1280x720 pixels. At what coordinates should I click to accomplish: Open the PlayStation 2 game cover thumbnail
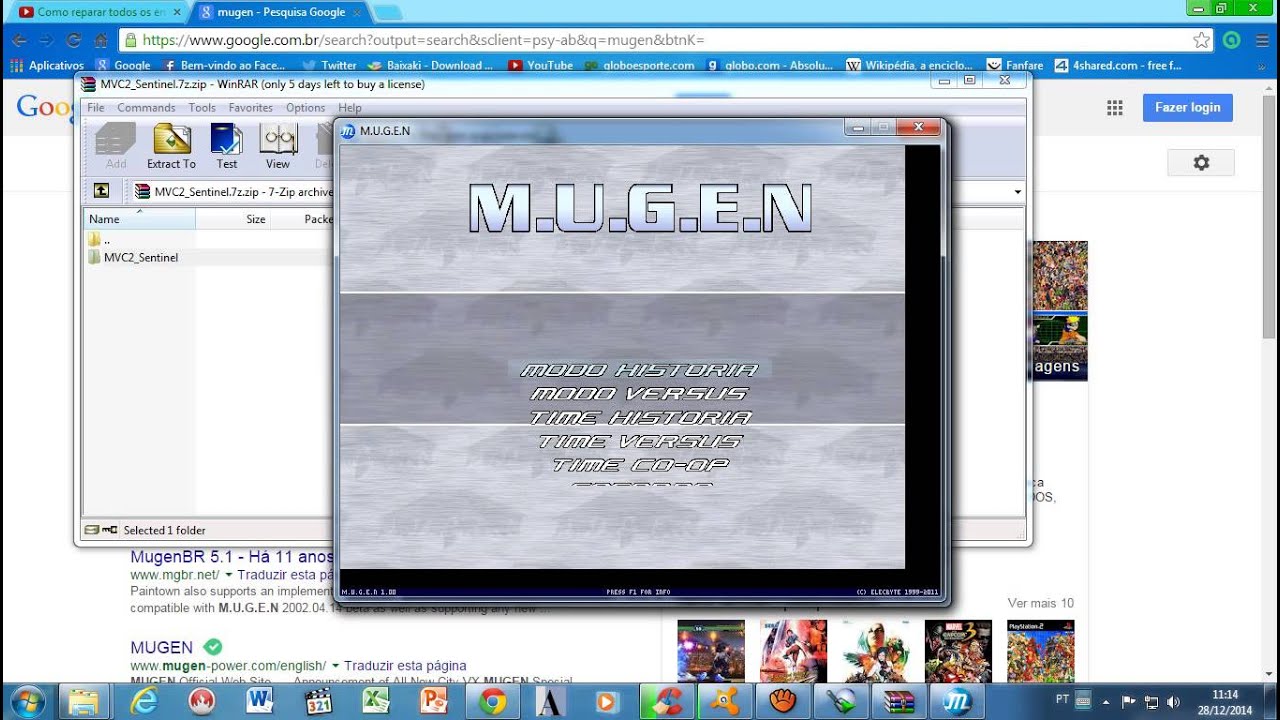tap(1040, 651)
